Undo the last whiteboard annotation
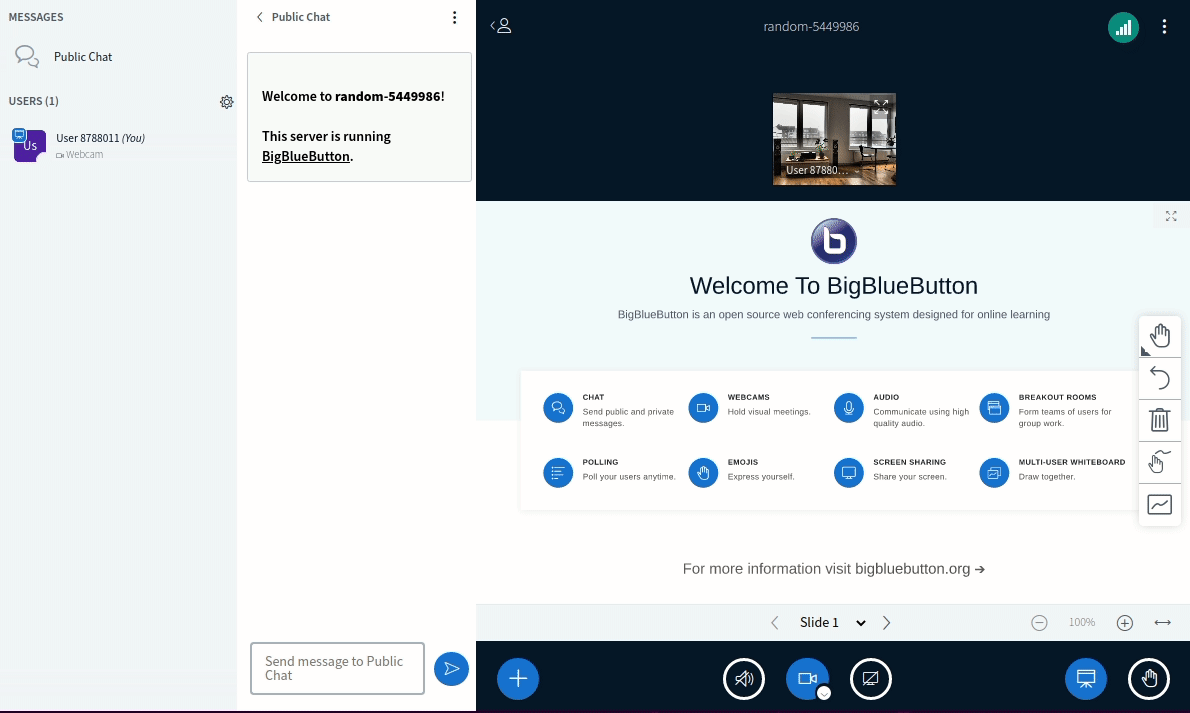1190x713 pixels. pos(1160,378)
